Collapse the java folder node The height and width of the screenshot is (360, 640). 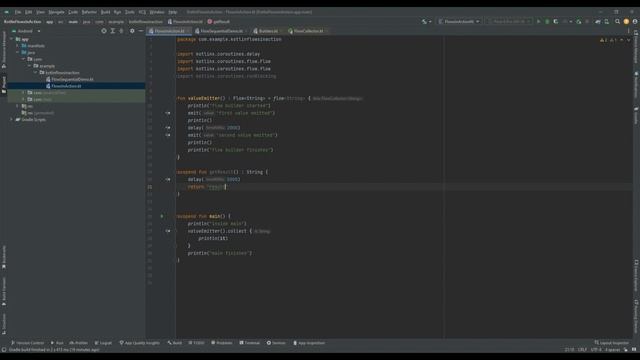tap(18, 53)
